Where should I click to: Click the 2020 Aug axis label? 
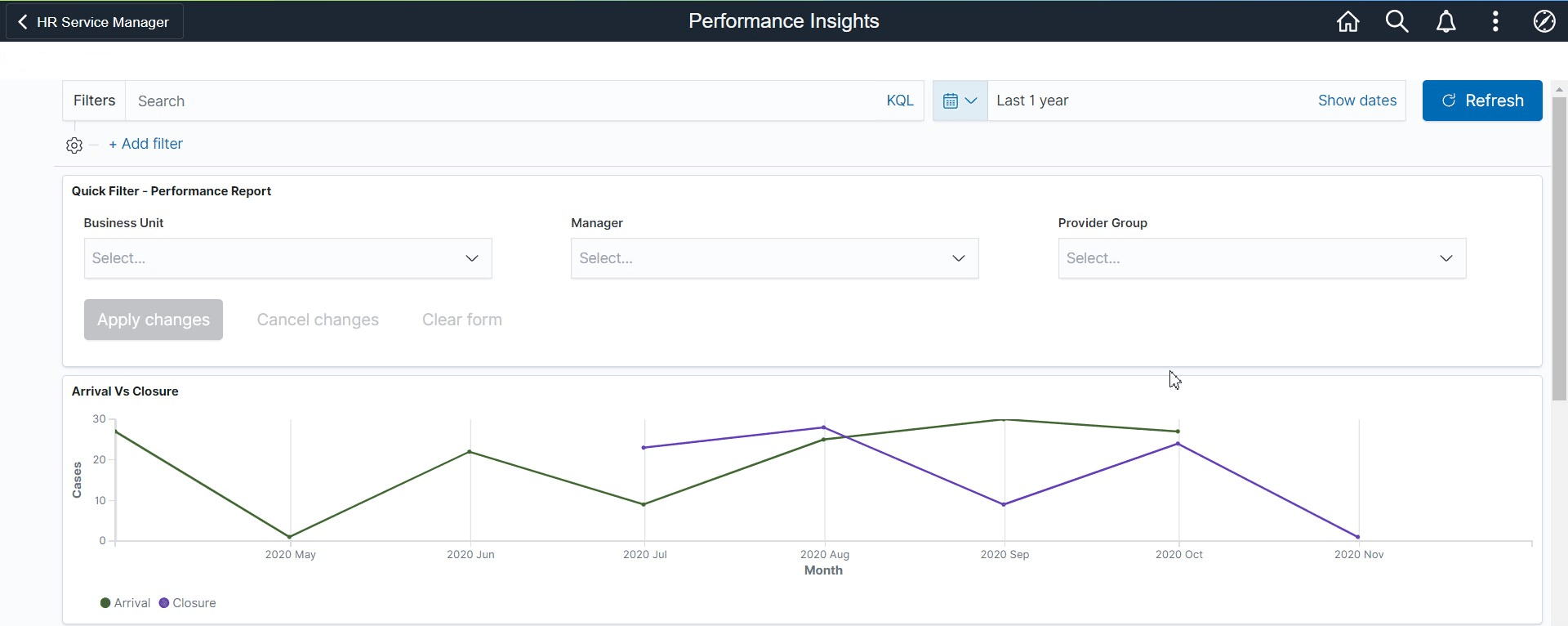click(x=825, y=554)
